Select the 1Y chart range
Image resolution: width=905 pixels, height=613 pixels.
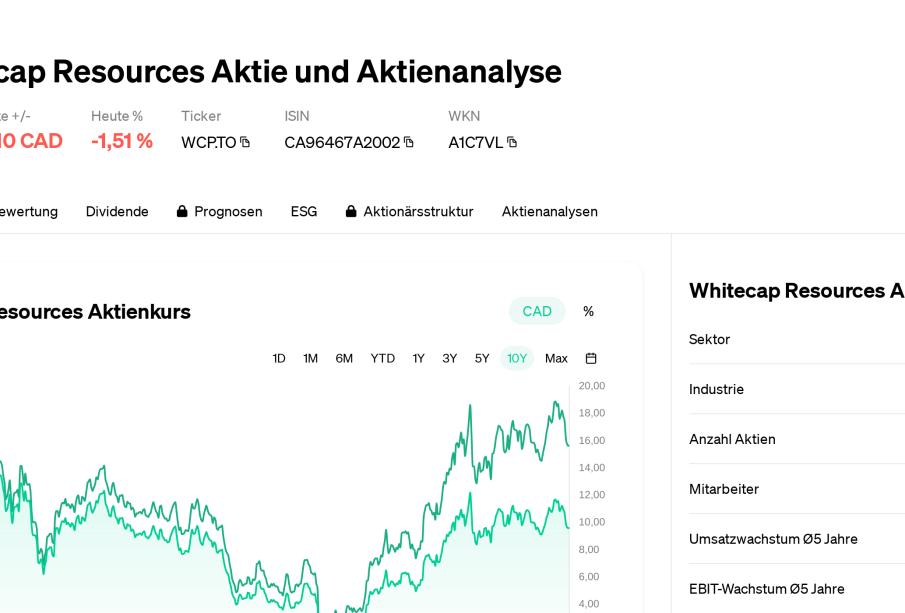[x=418, y=358]
